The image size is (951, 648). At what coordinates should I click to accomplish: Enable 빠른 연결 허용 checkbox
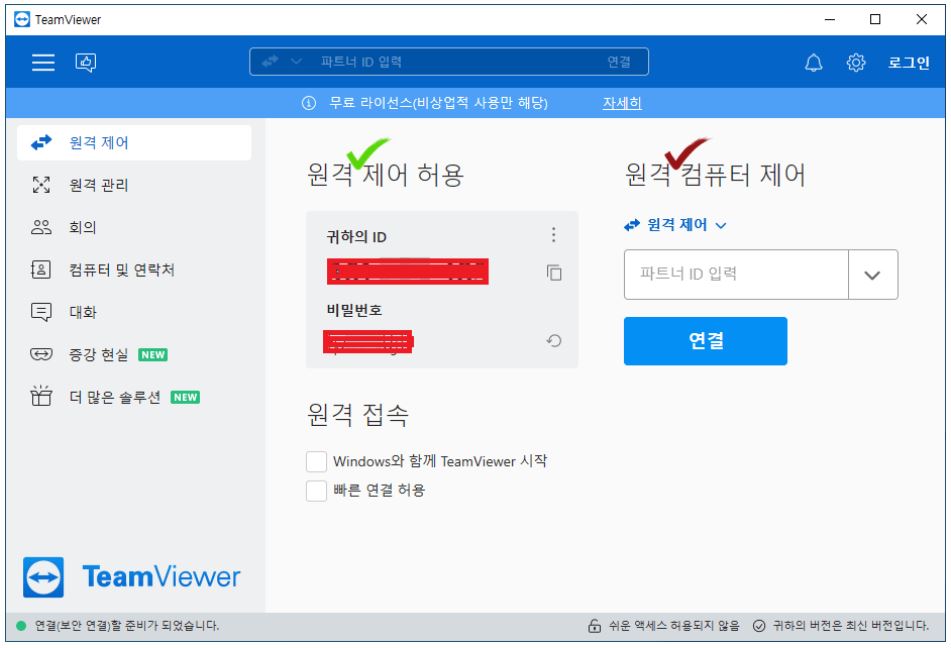[x=317, y=490]
